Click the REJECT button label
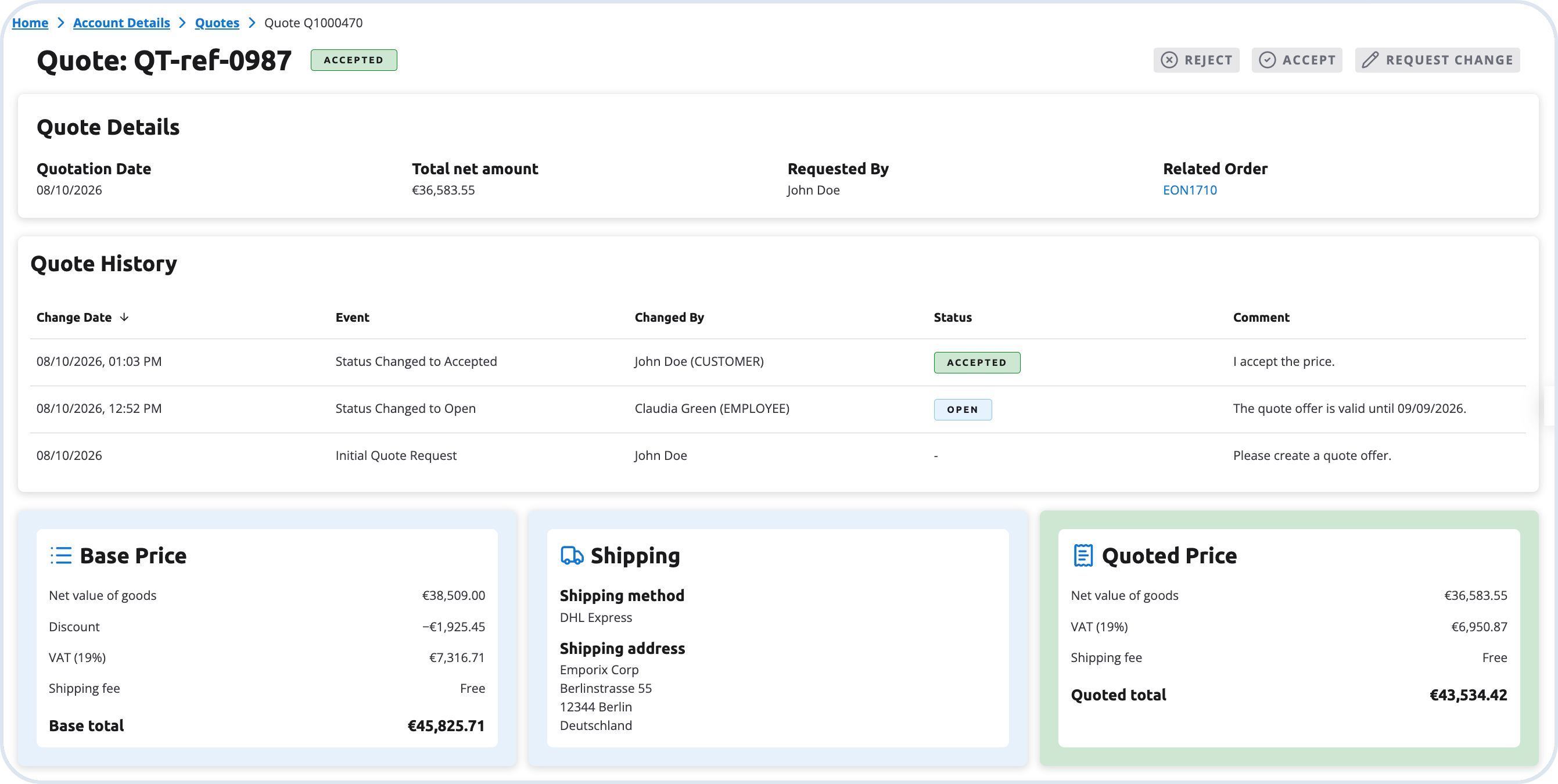 (1208, 60)
